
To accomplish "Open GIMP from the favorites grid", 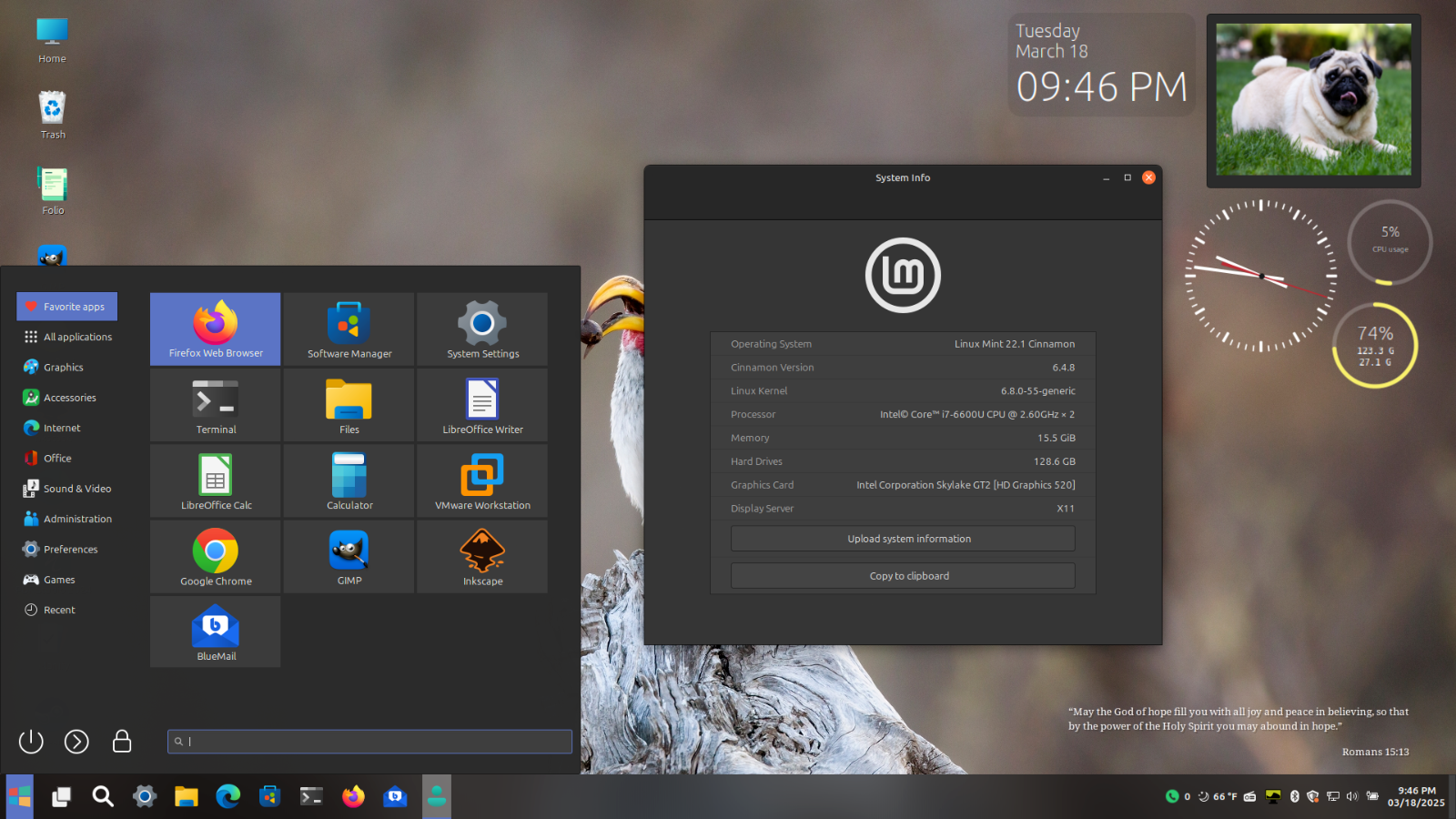I will point(349,556).
